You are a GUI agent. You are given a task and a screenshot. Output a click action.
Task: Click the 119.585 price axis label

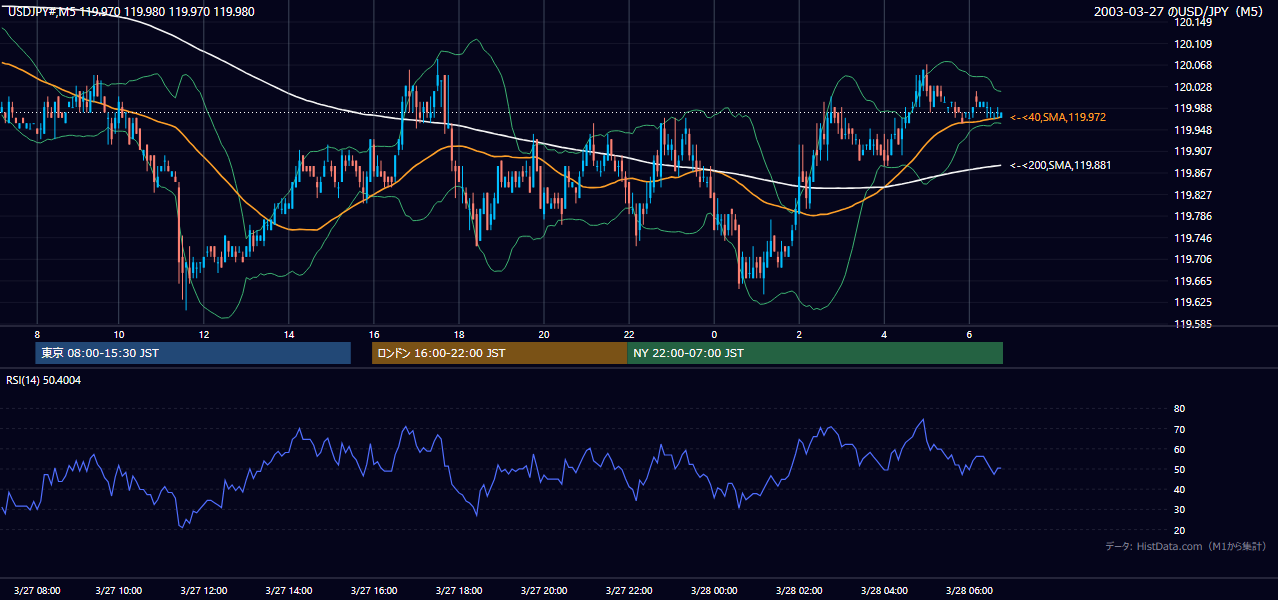tap(1193, 324)
